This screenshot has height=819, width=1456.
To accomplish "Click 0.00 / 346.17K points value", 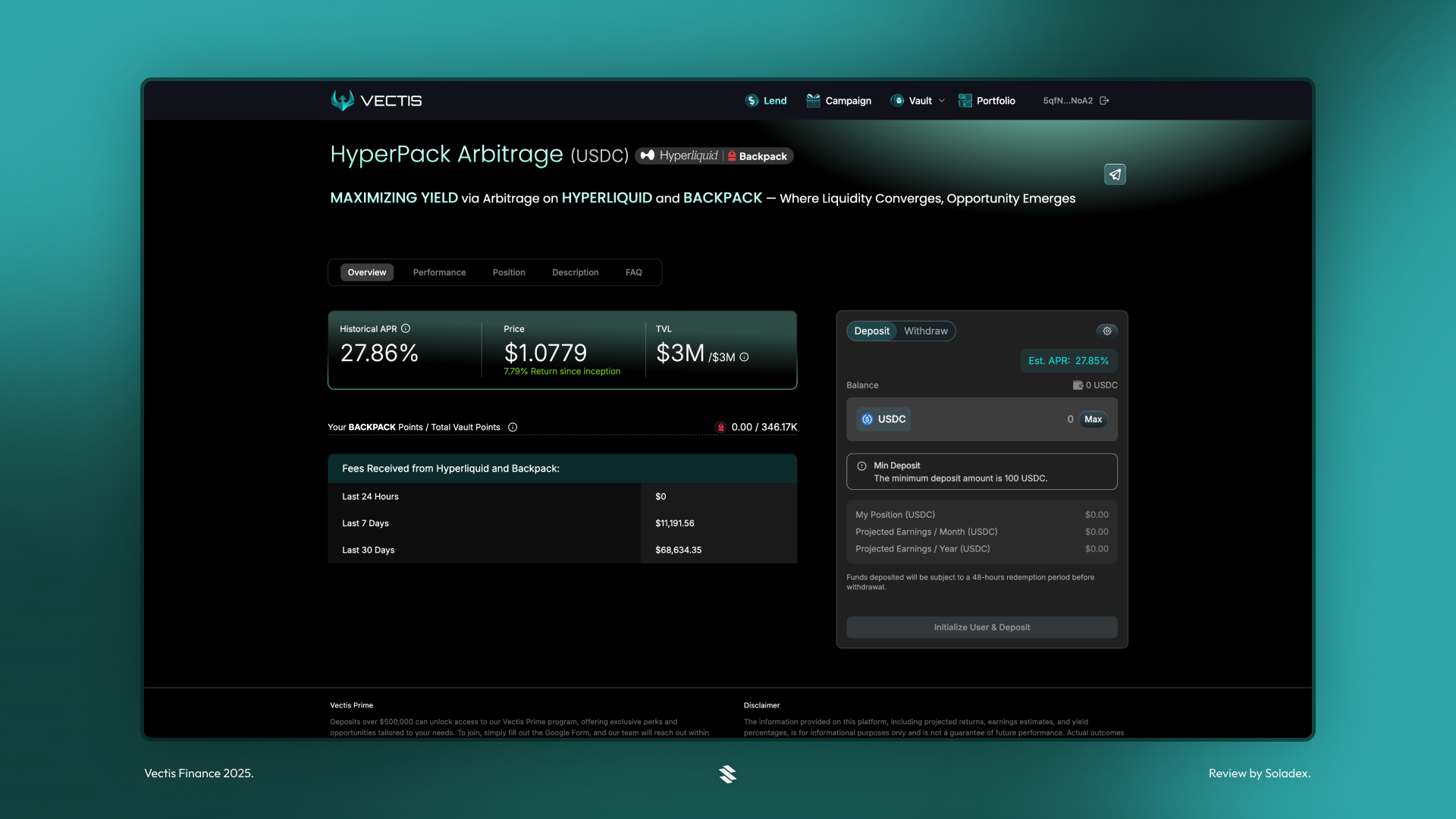I will click(764, 428).
